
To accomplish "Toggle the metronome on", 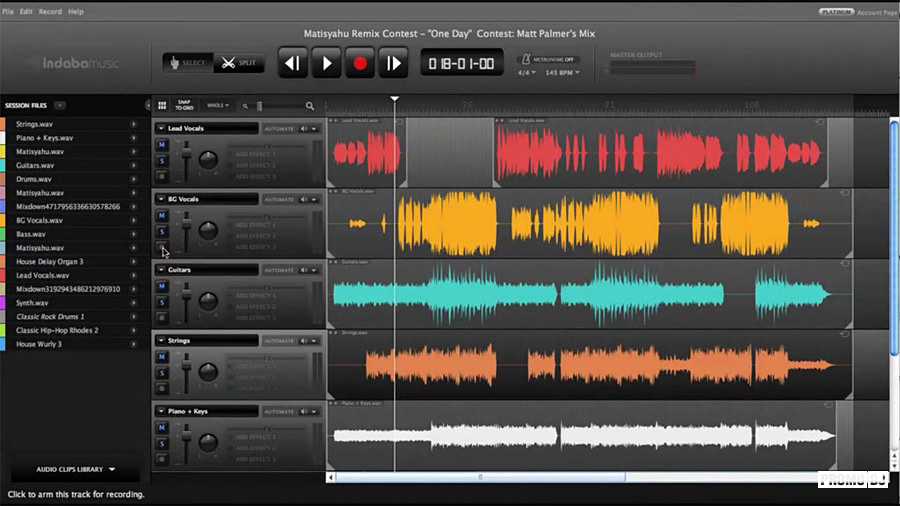I will click(548, 59).
